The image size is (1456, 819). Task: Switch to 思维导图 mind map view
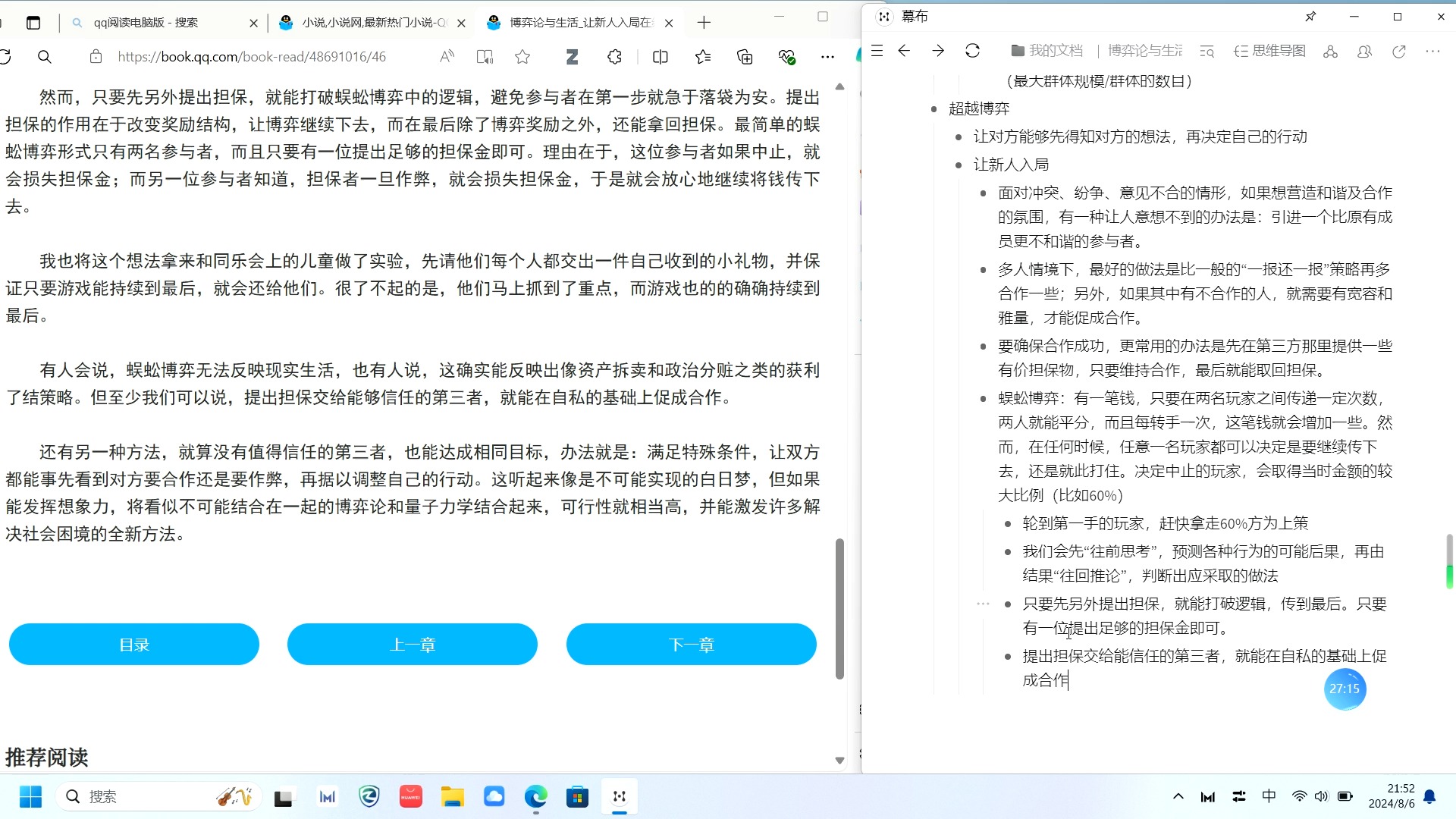coord(1270,51)
